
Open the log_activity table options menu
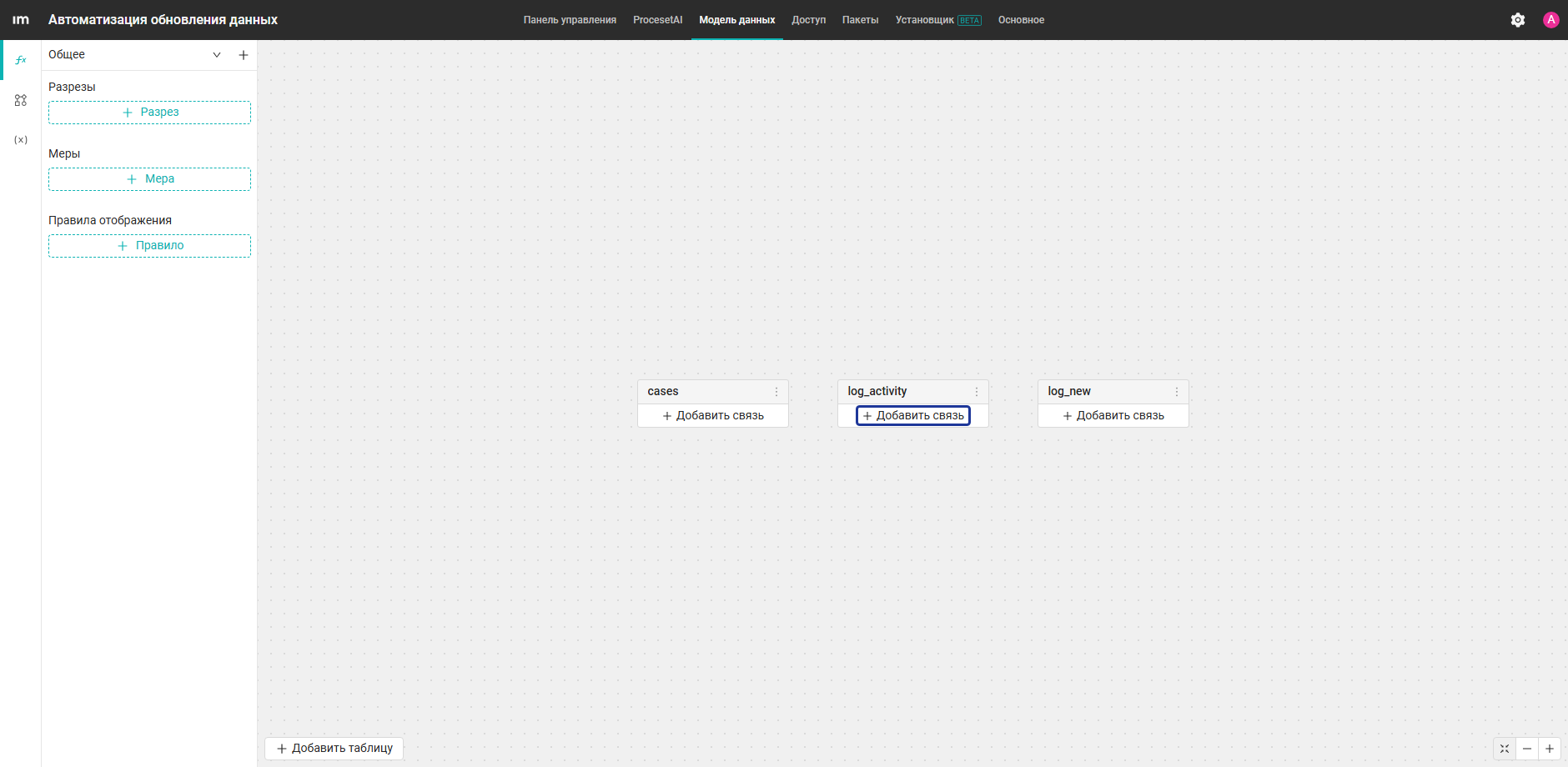(x=977, y=392)
